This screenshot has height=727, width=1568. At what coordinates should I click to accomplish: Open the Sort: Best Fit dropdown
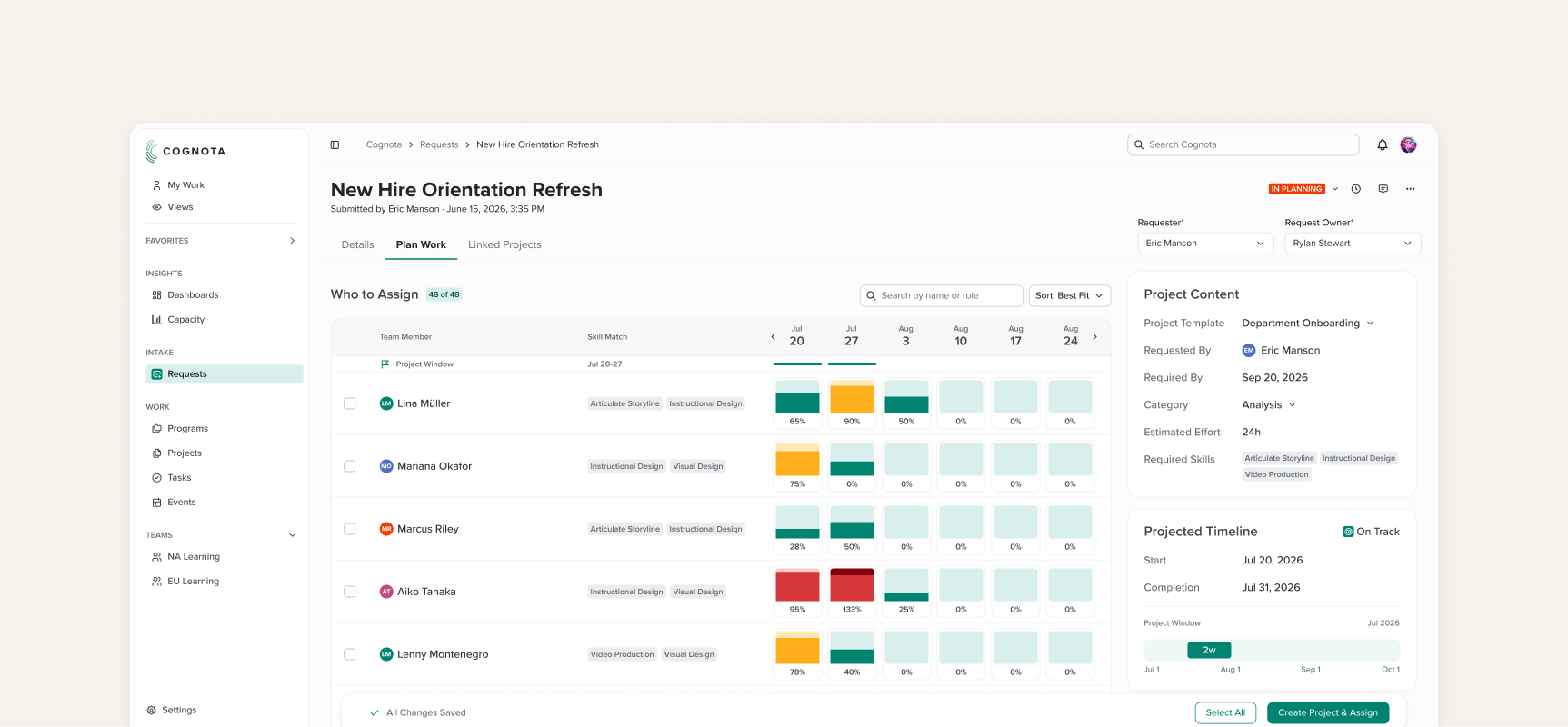pyautogui.click(x=1070, y=295)
